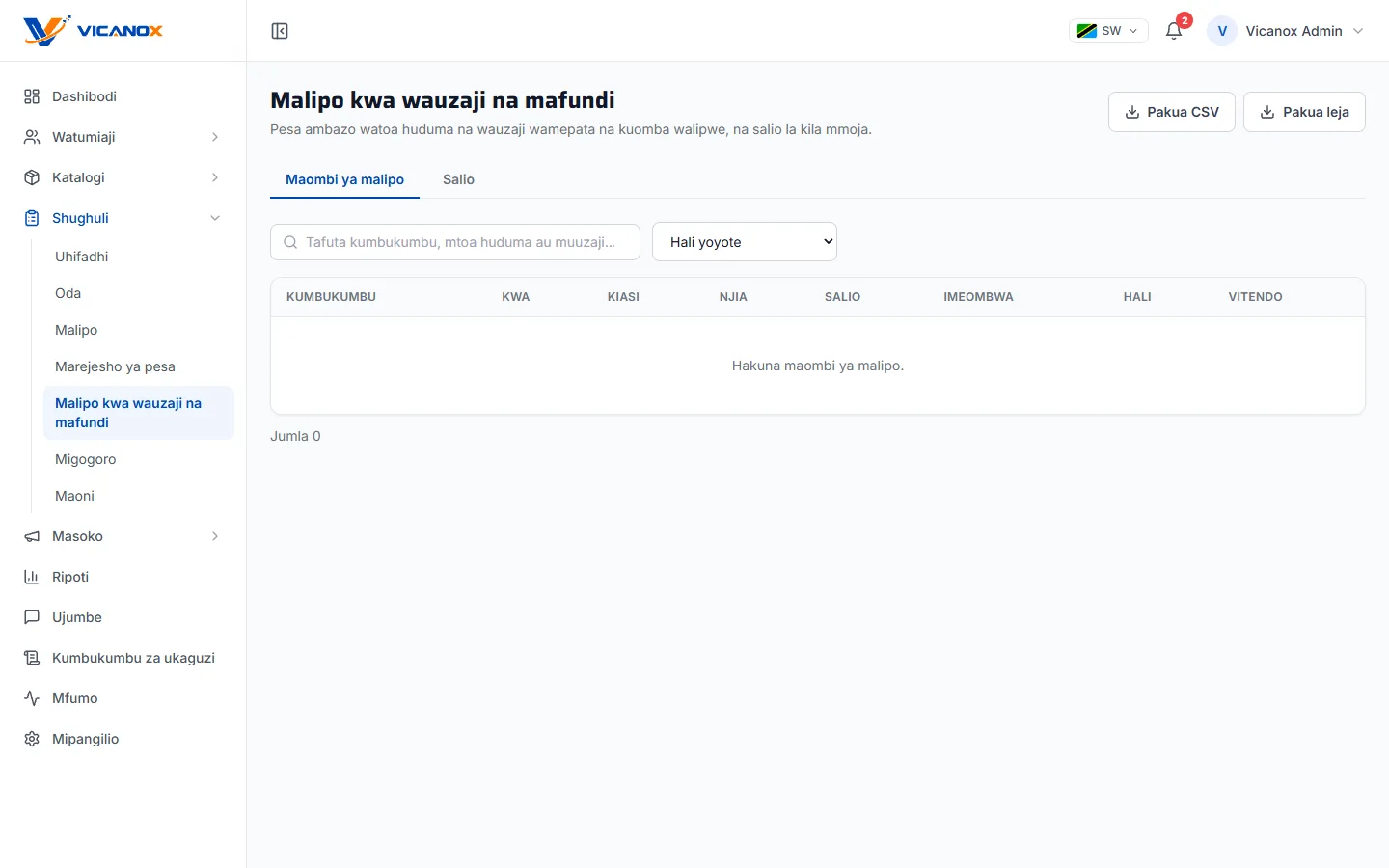
Task: Click the Ujumbe message icon
Action: [x=32, y=617]
